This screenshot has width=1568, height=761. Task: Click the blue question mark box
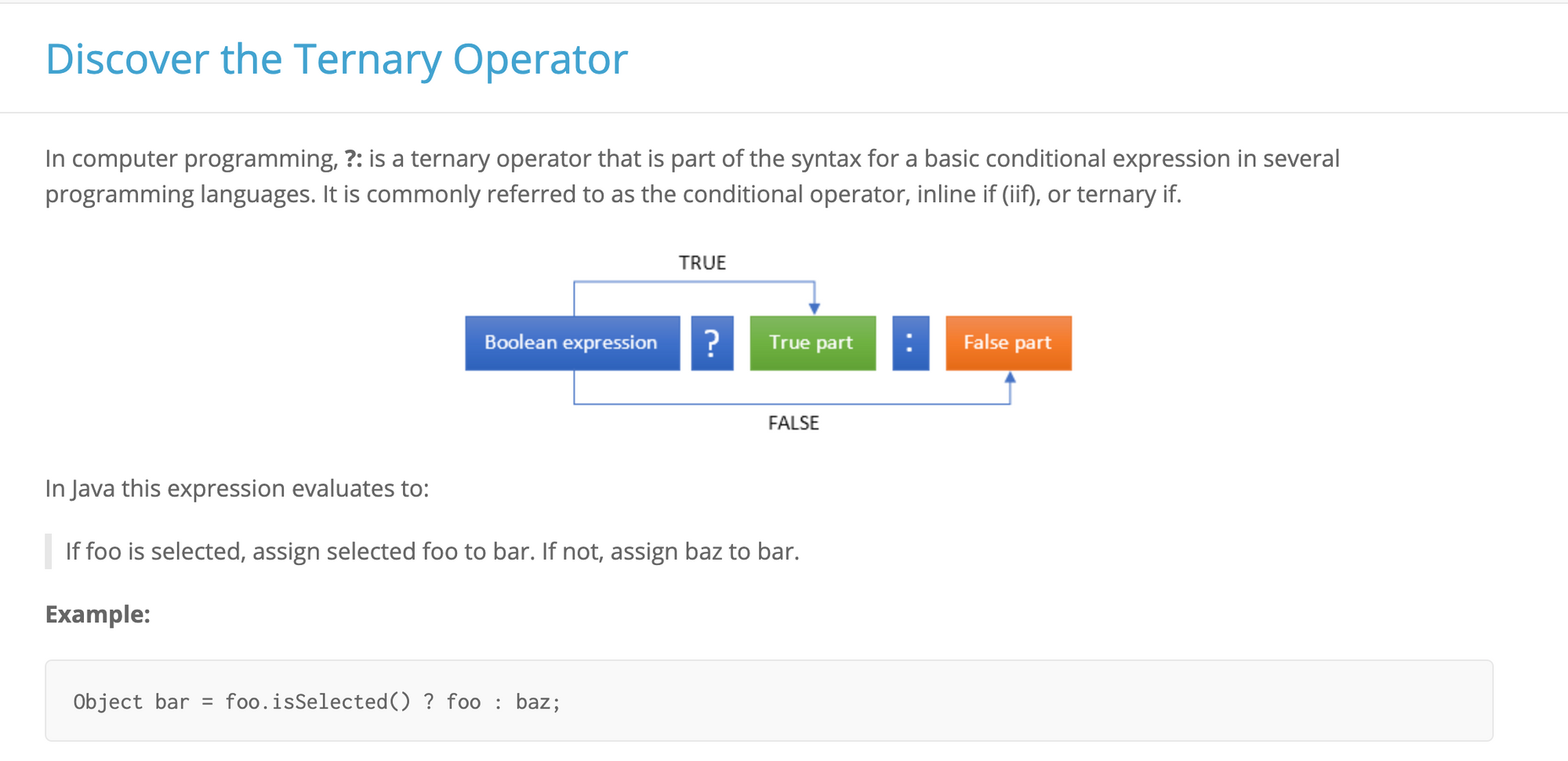pyautogui.click(x=712, y=343)
